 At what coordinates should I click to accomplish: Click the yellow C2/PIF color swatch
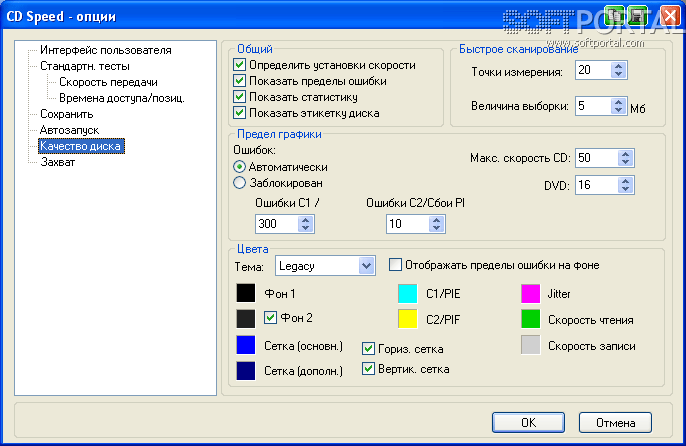coord(408,319)
